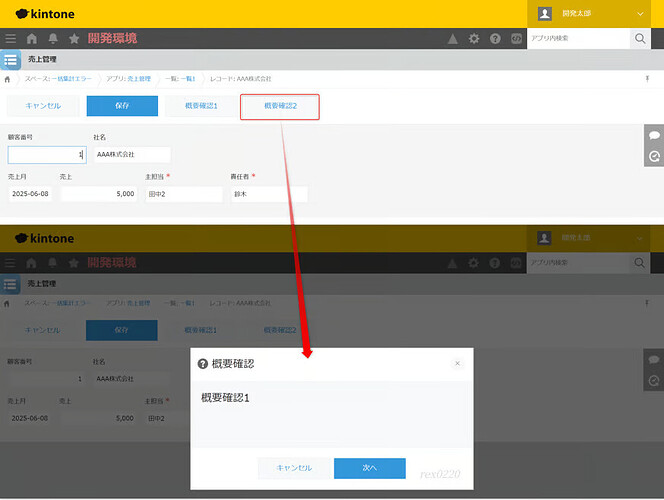This screenshot has height=500, width=664.
Task: Click the undimmed 社名 field containing AAA株式会社
Action: pos(132,155)
